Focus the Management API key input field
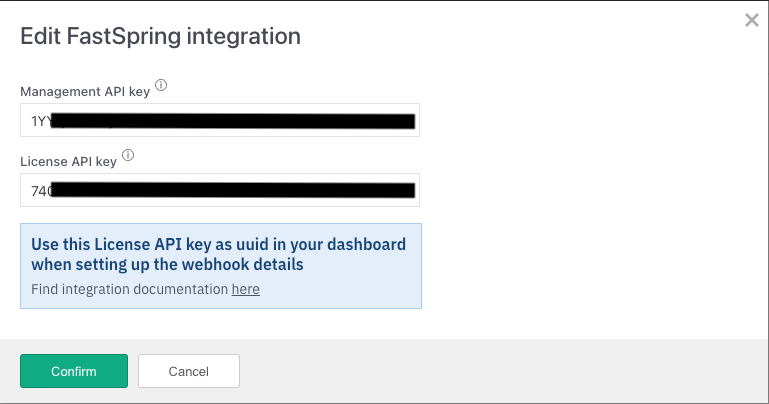Image resolution: width=769 pixels, height=404 pixels. (x=219, y=121)
